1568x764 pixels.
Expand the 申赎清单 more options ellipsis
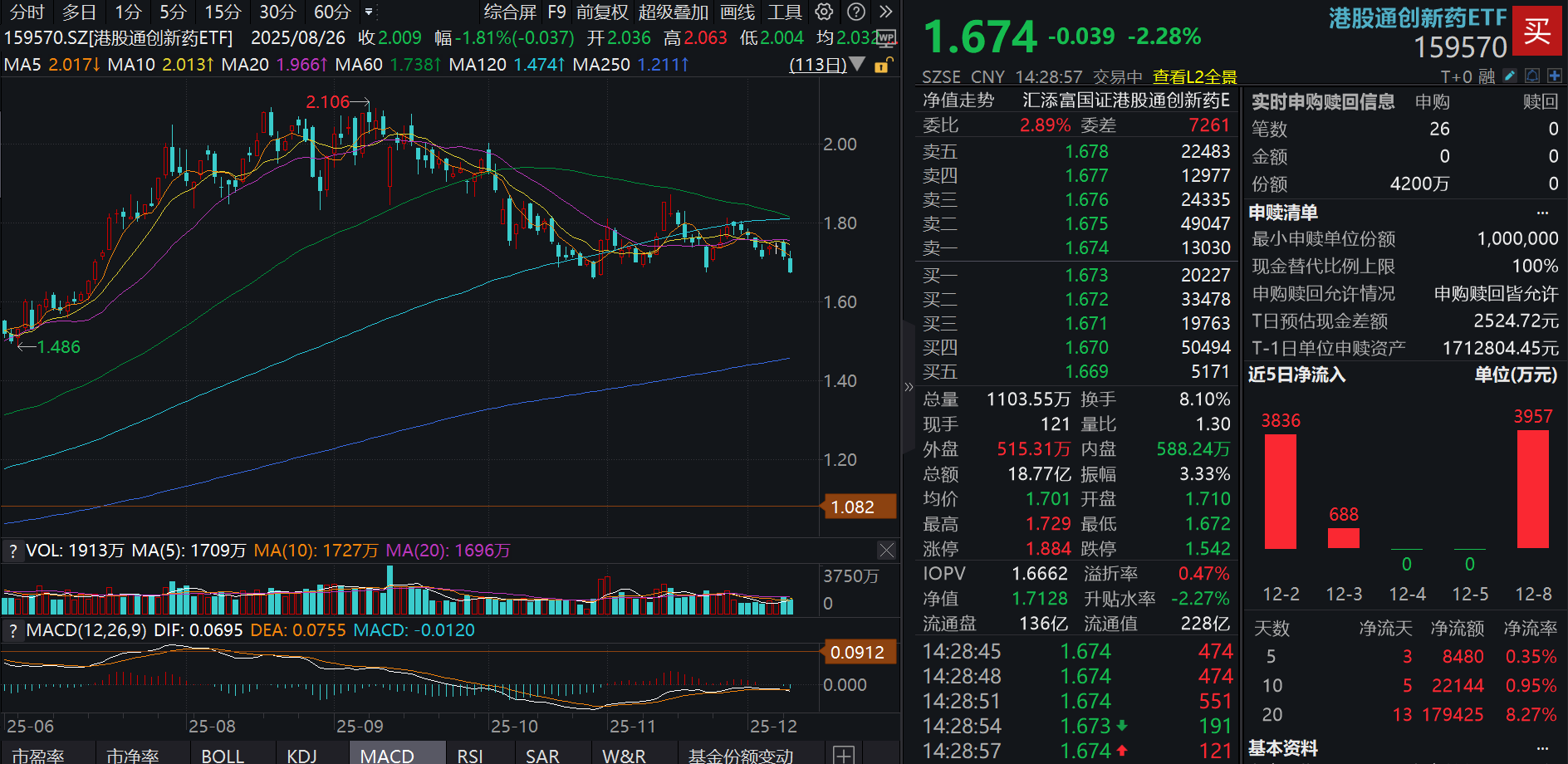1542,213
